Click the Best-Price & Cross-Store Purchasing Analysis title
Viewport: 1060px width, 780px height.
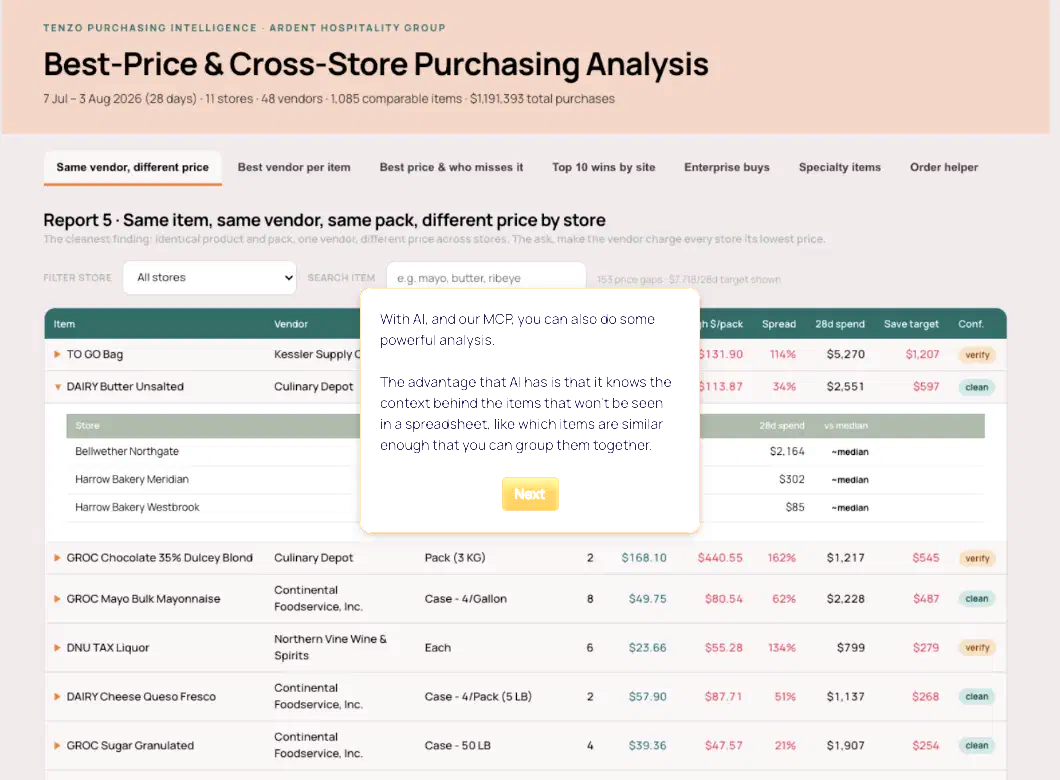click(376, 65)
